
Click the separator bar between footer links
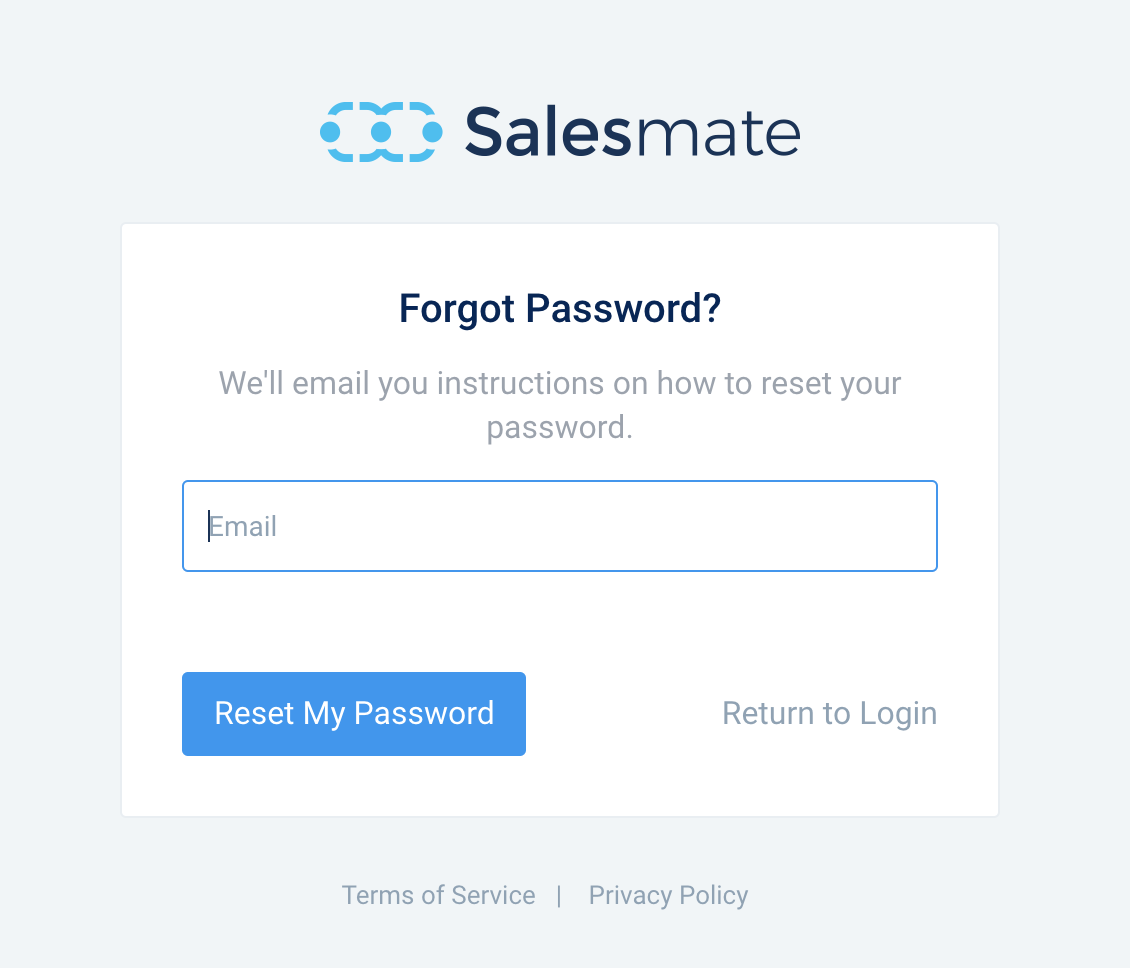click(x=559, y=896)
